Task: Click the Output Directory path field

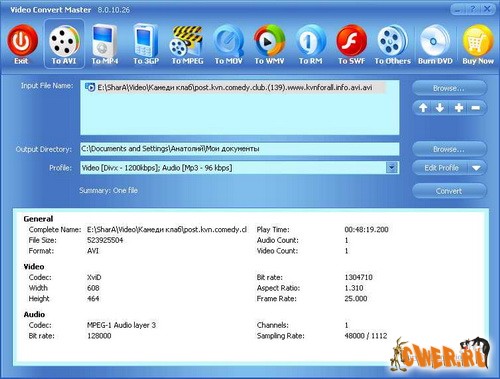Action: pos(240,149)
